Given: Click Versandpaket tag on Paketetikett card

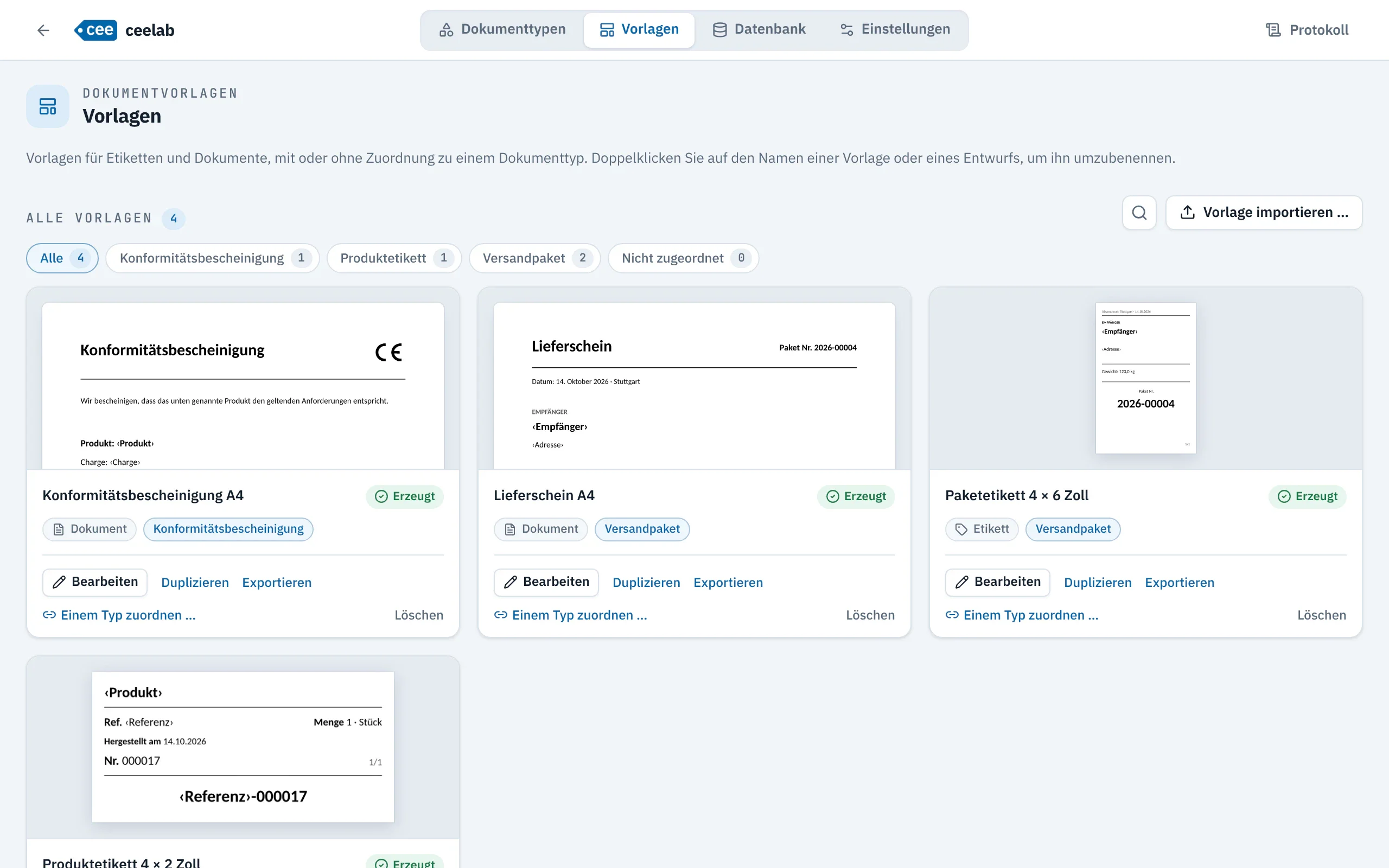Looking at the screenshot, I should (1073, 529).
